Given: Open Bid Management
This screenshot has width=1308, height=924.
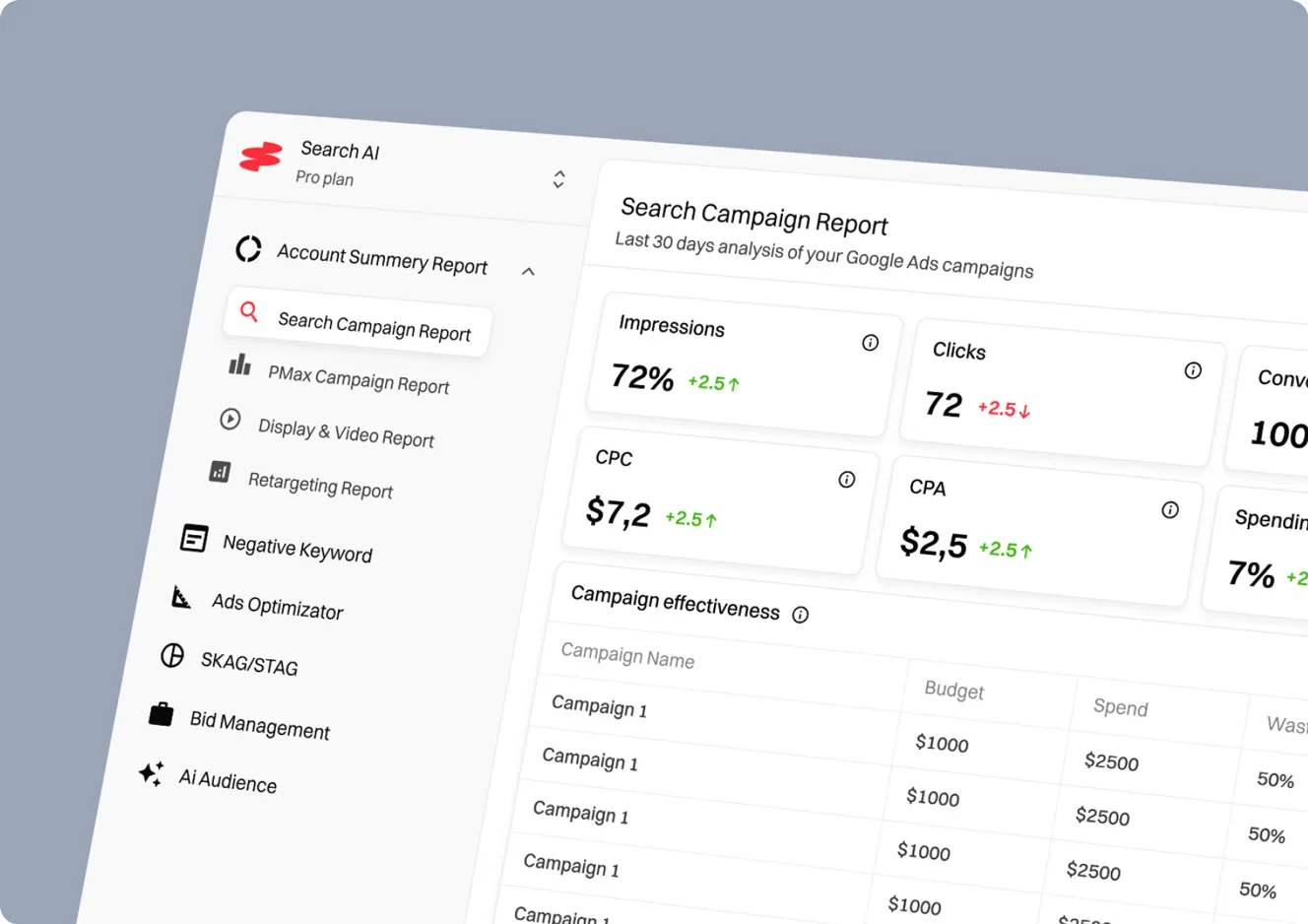Looking at the screenshot, I should (260, 725).
